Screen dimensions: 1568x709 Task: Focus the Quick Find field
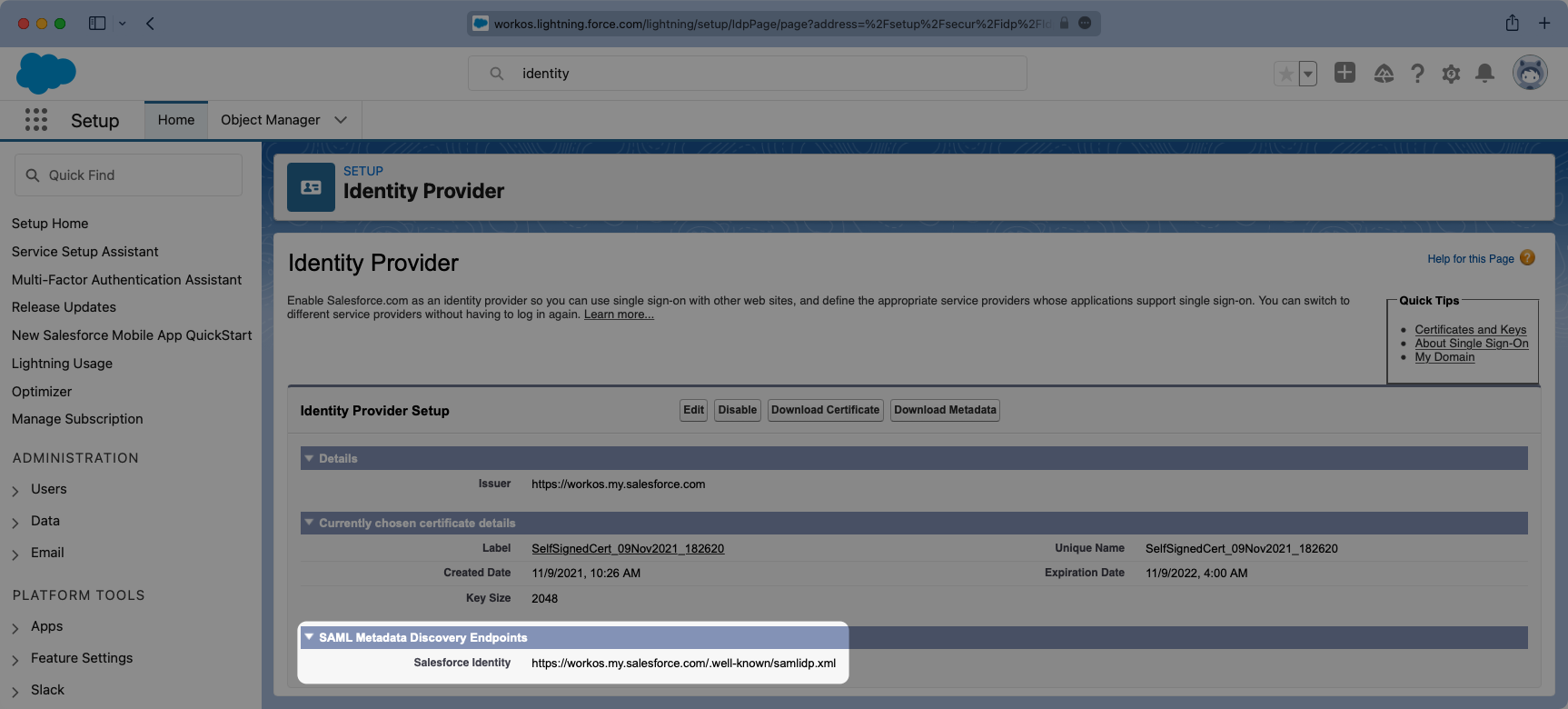128,175
